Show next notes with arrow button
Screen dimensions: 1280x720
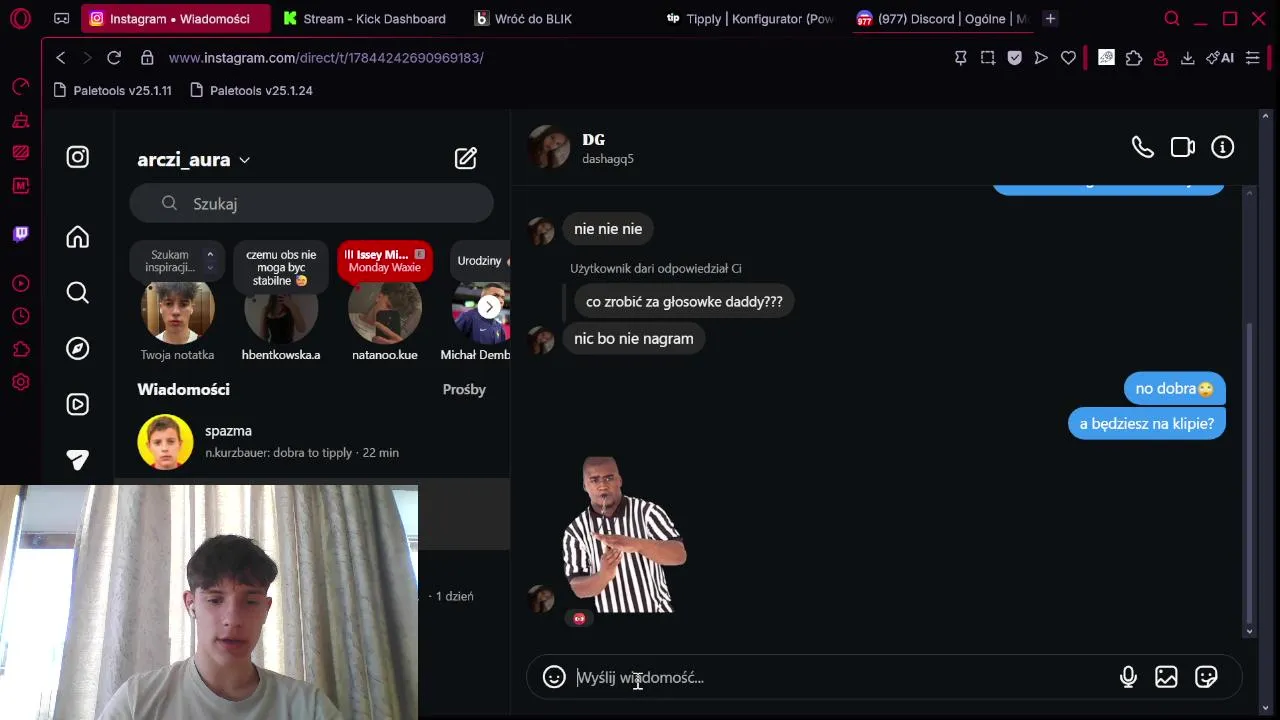tap(488, 307)
